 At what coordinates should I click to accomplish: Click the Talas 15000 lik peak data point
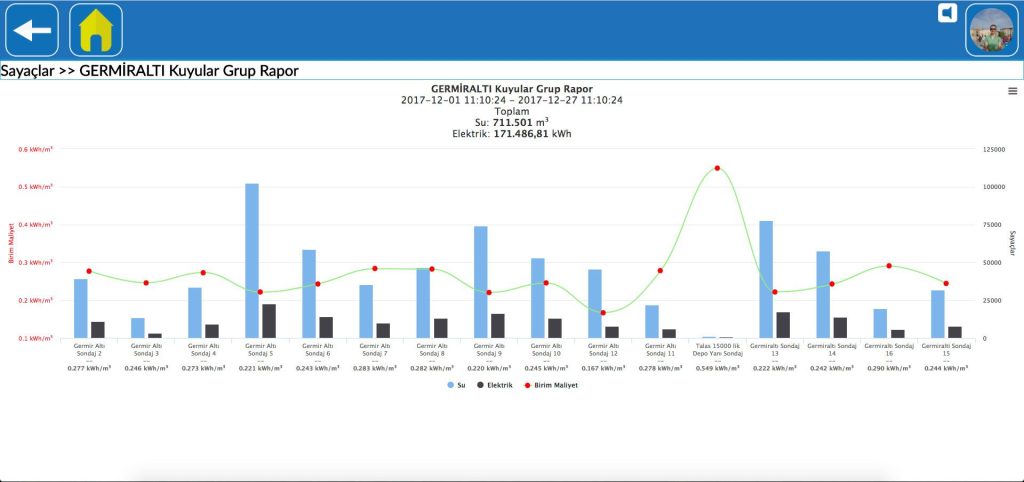717,168
